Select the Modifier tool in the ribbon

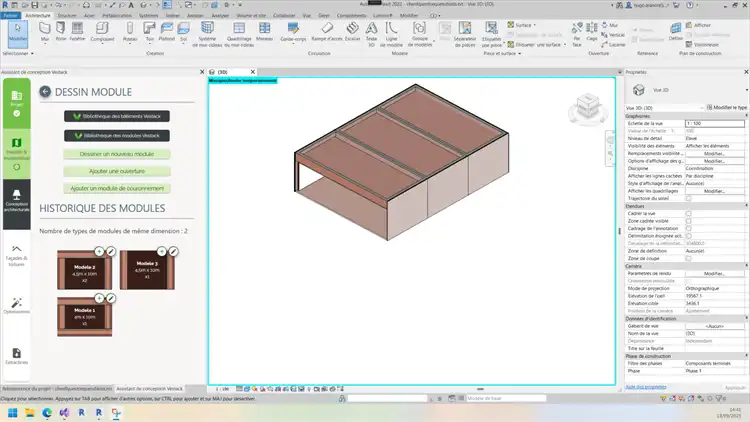[x=18, y=33]
